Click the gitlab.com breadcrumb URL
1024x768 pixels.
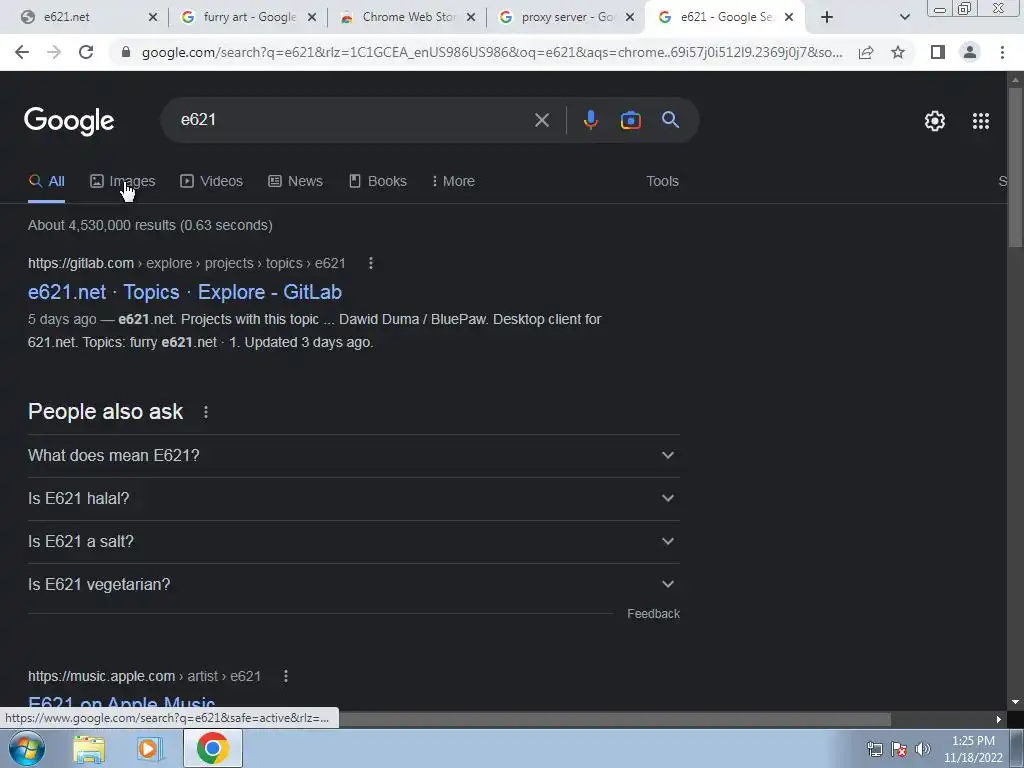[186, 263]
